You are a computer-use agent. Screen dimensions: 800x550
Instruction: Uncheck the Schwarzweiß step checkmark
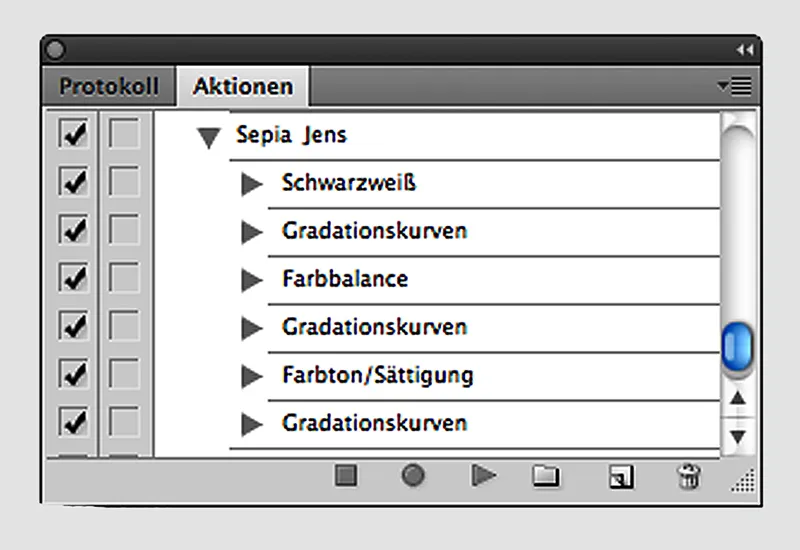click(72, 182)
